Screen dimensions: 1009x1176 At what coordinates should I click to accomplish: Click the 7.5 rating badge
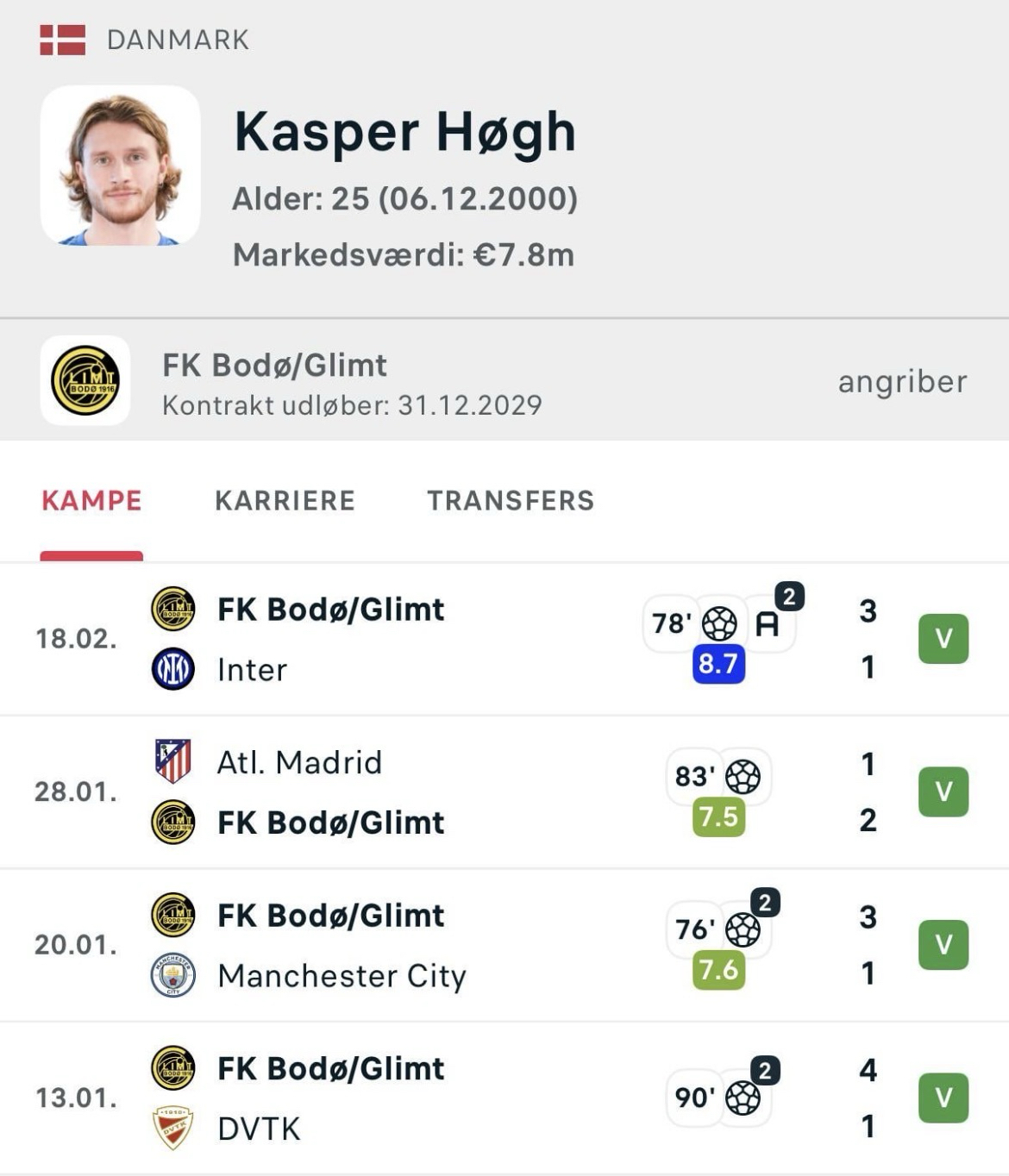(x=718, y=817)
